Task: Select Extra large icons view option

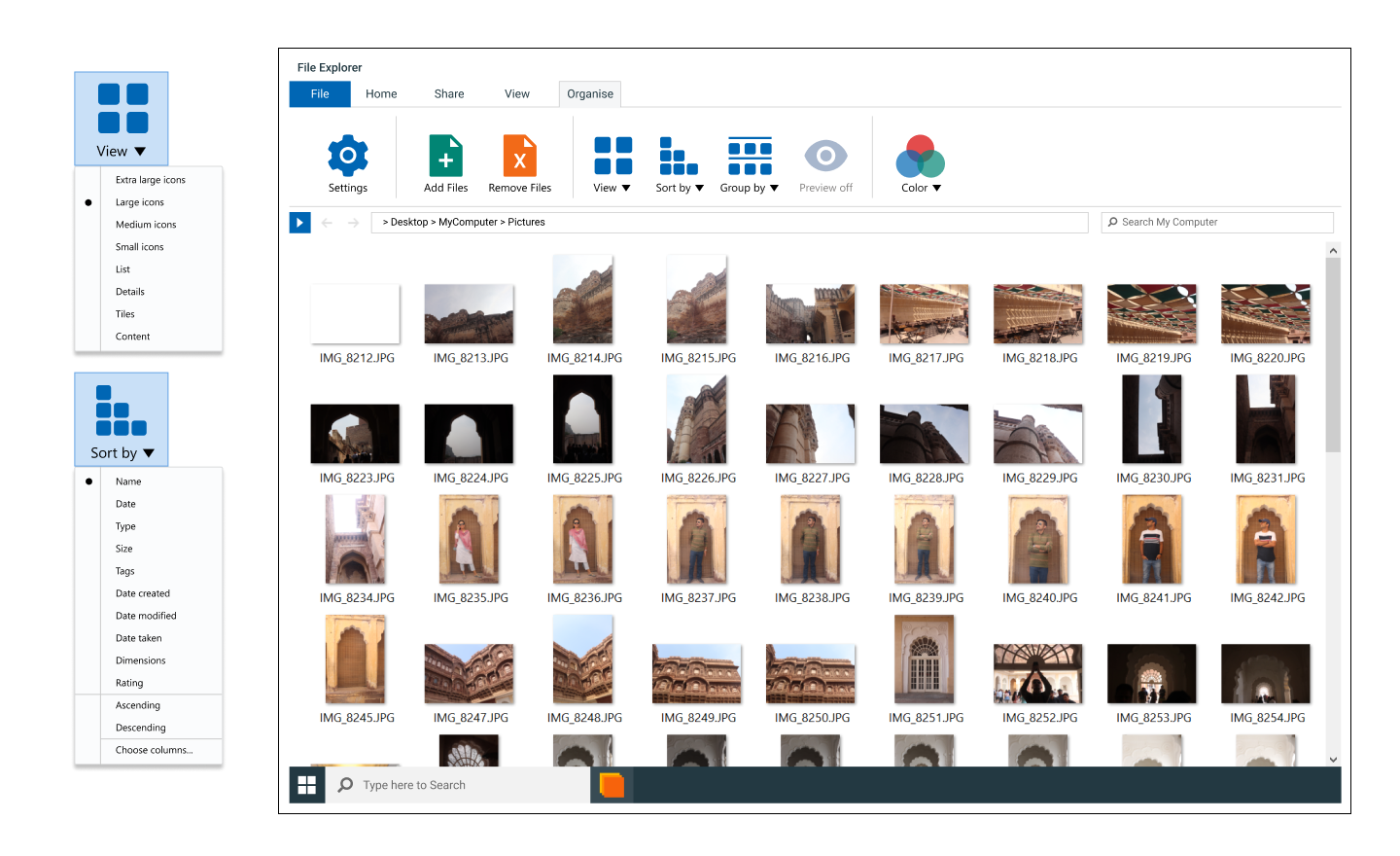Action: click(x=149, y=180)
